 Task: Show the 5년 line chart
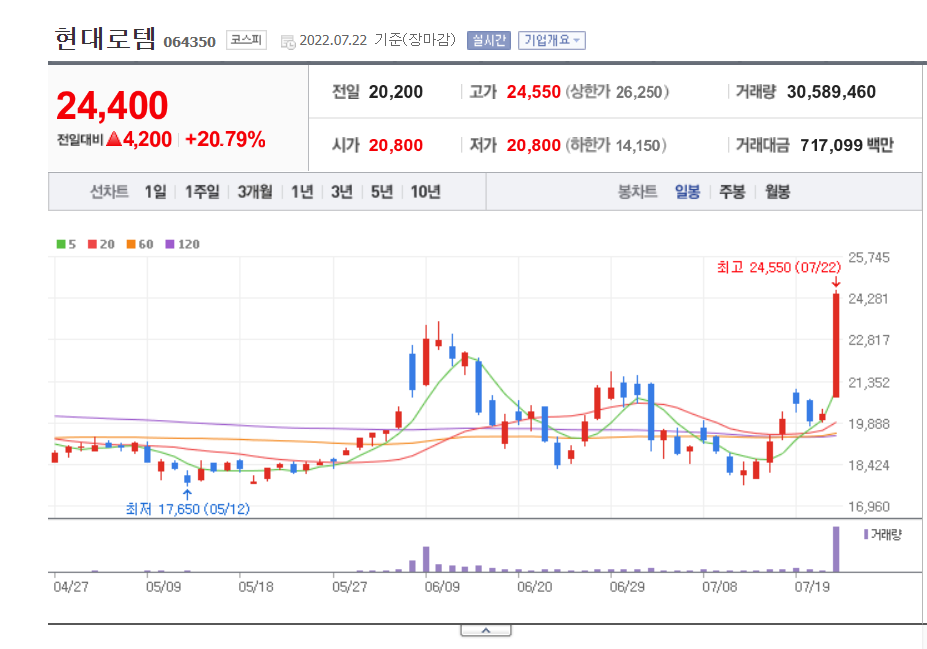pos(382,192)
